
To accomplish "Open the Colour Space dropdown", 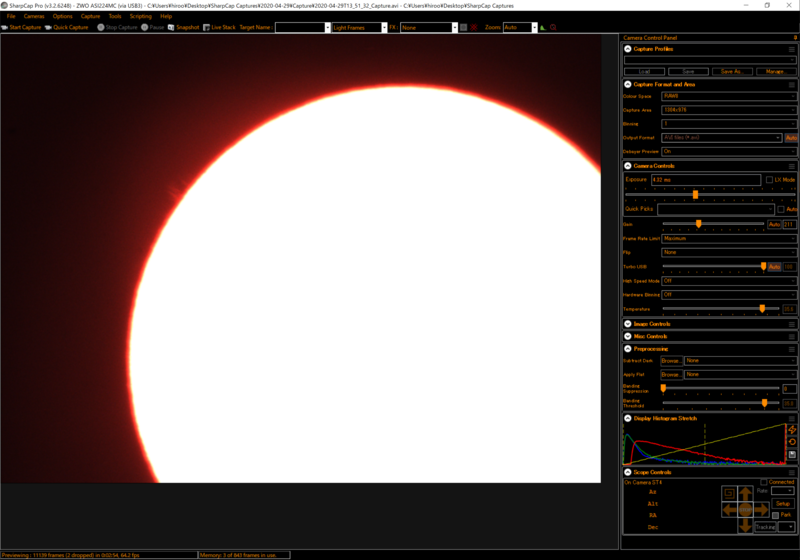I will pos(729,96).
